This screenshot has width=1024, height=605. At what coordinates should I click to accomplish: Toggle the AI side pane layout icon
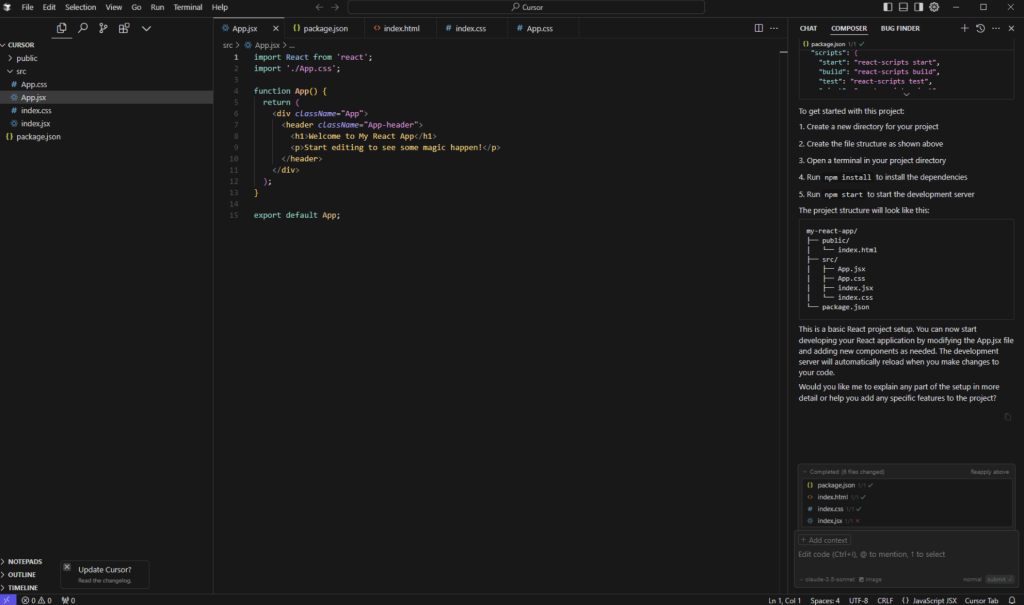pos(919,7)
